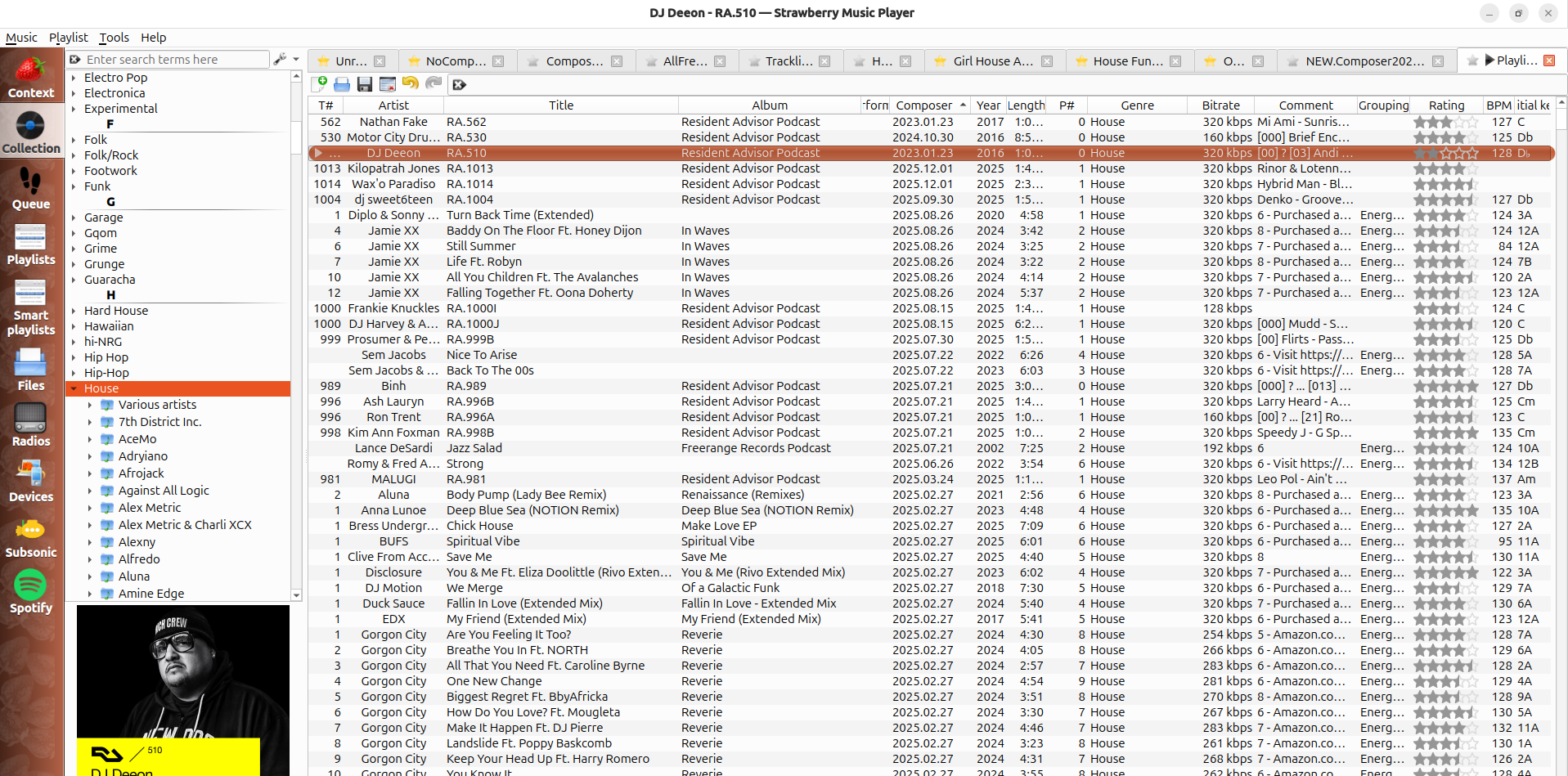Unfavorite the Girl House A… playlist tab

941,61
